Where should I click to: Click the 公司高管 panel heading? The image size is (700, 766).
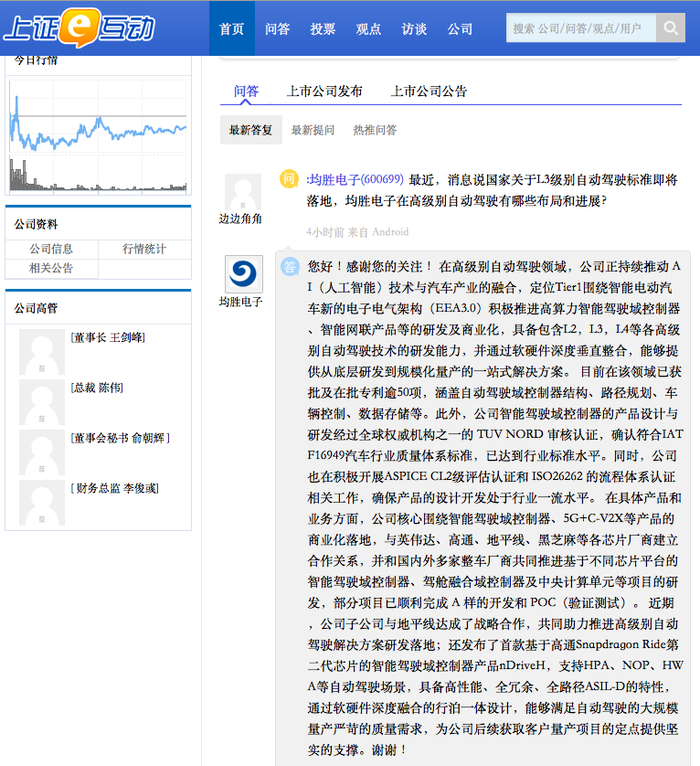pos(36,308)
